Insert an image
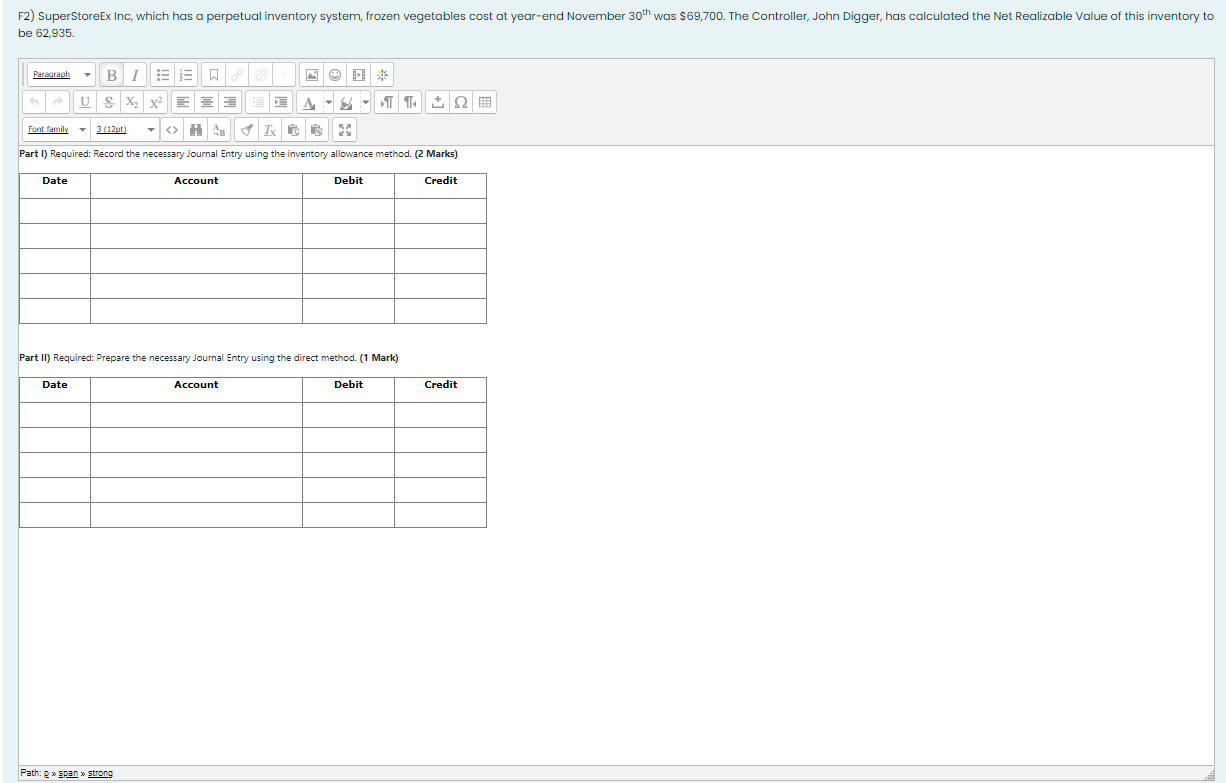The width and height of the screenshot is (1226, 783). (x=312, y=75)
